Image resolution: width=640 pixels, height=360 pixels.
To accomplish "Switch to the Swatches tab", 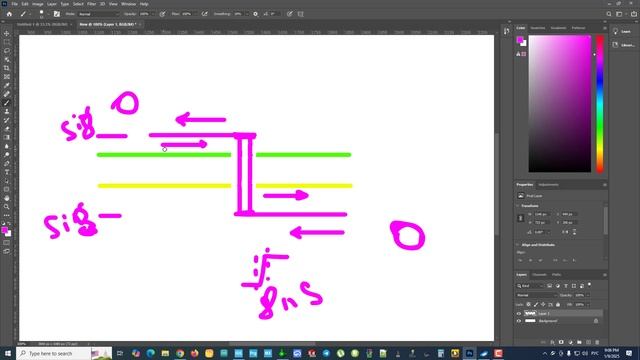I will (x=538, y=28).
